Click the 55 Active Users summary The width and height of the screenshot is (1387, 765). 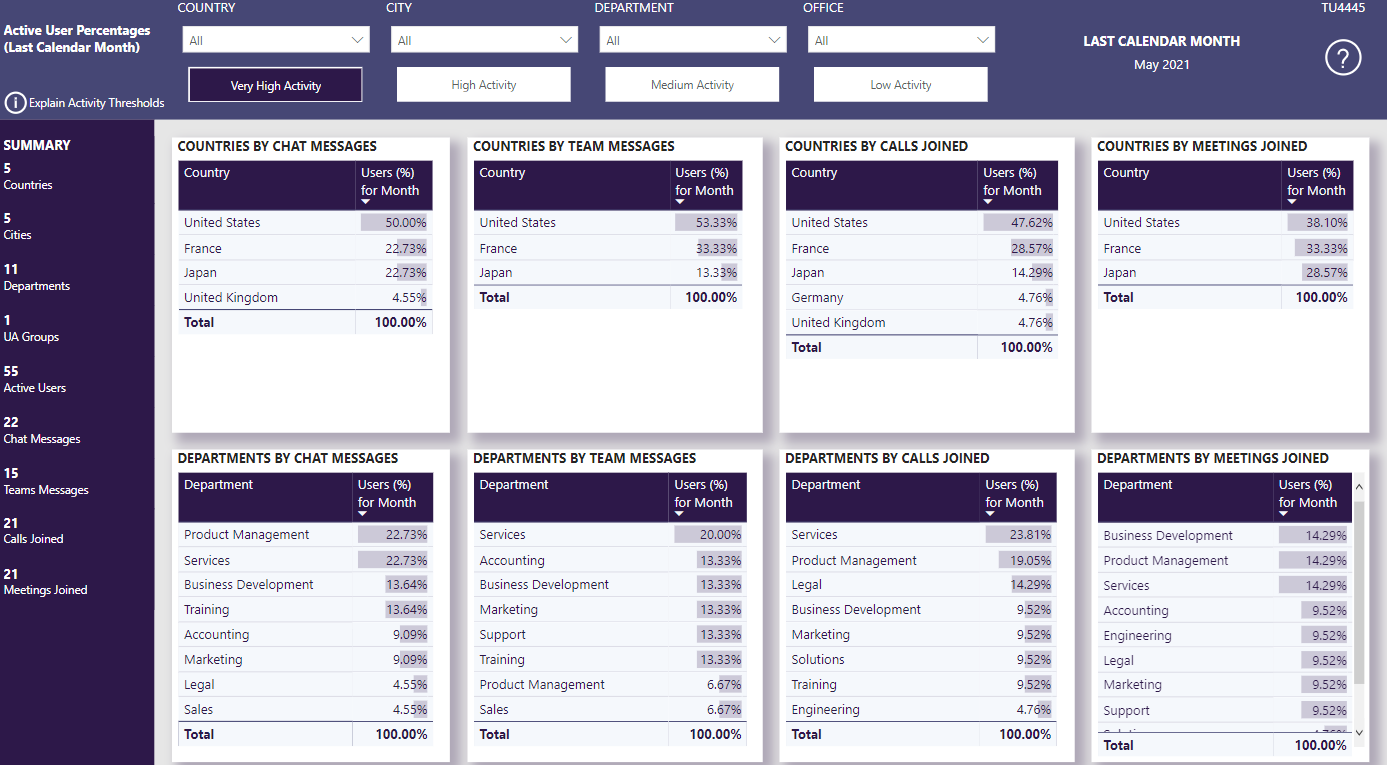35,379
